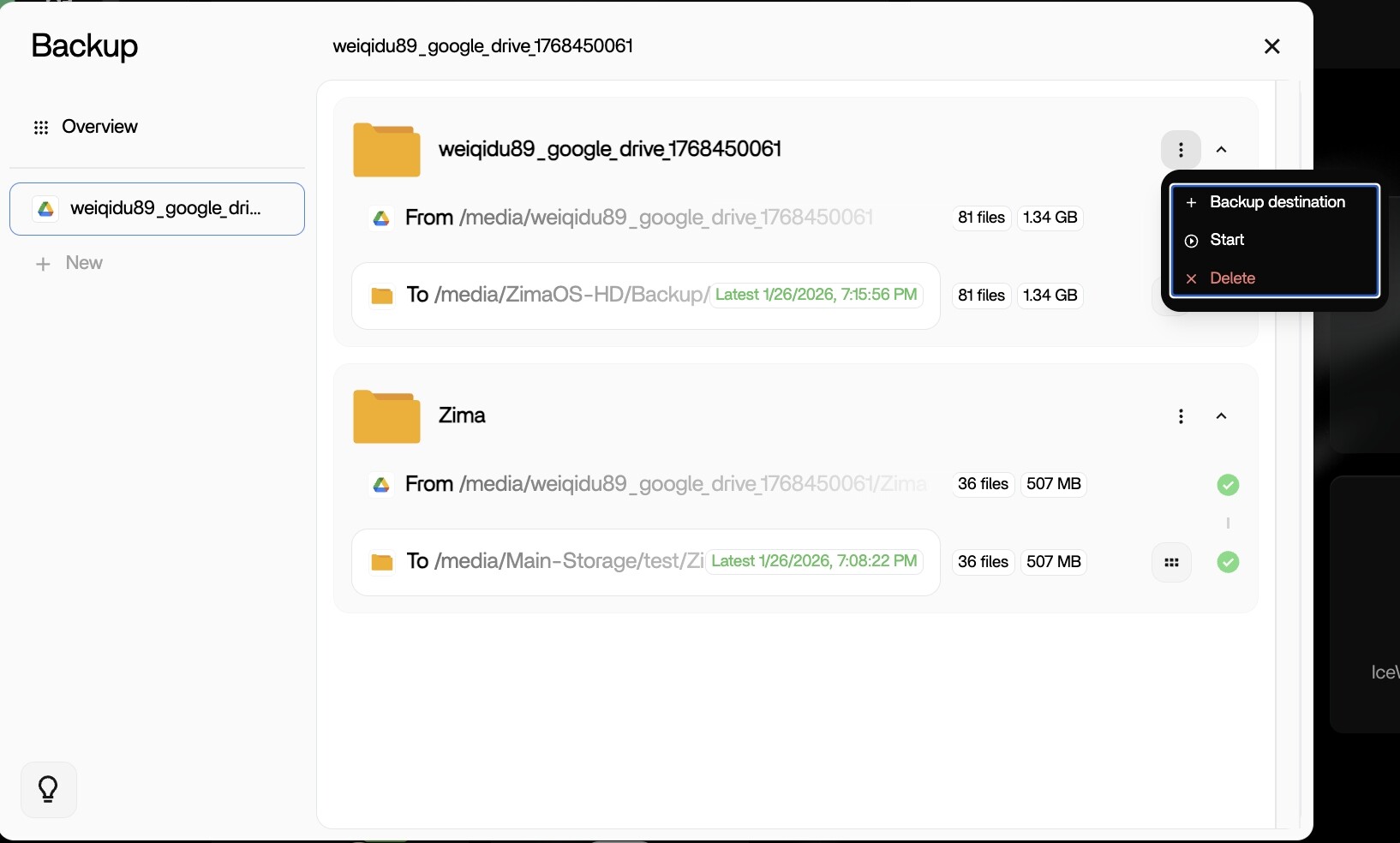This screenshot has width=1400, height=843.
Task: Collapse the weiqidu89 backup section
Action: coord(1222,150)
